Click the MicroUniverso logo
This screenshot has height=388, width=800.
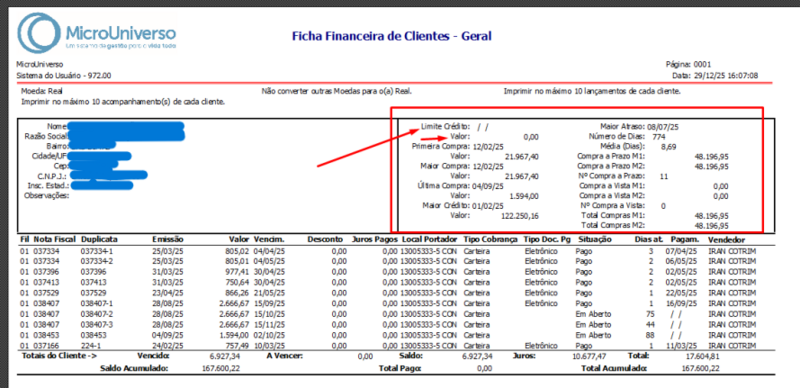pos(96,33)
